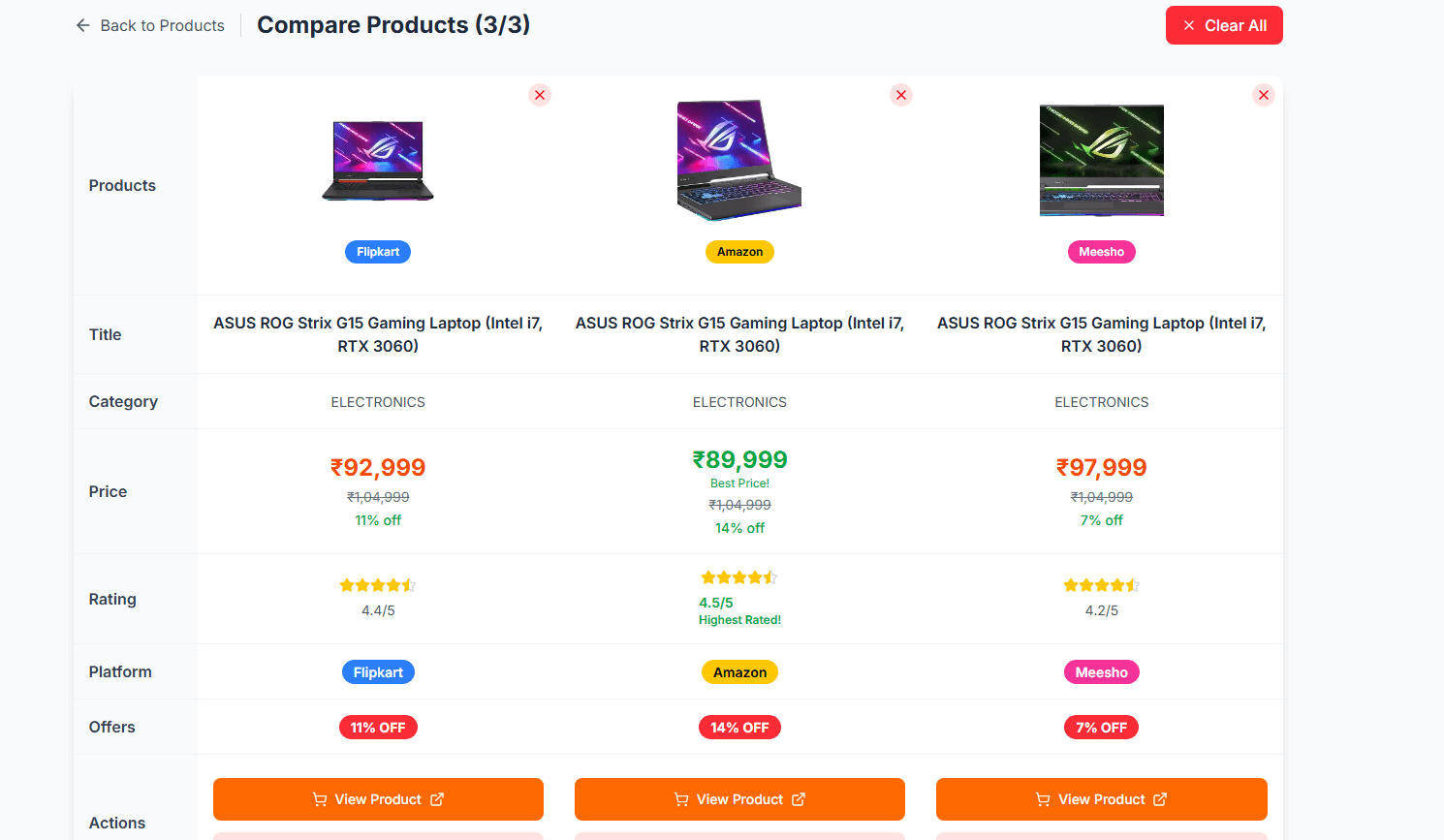Click the back arrow icon to return to Products
The height and width of the screenshot is (840, 1444).
83,25
